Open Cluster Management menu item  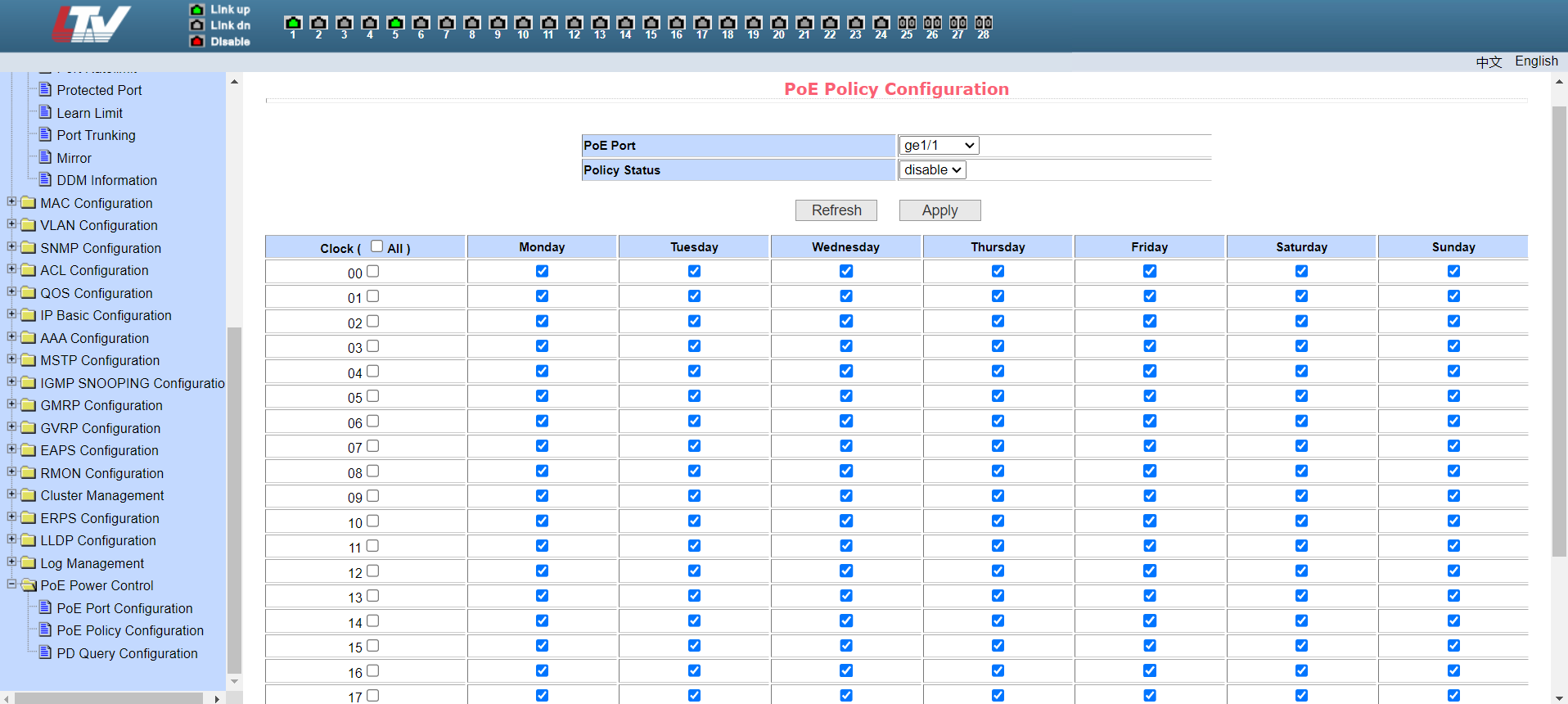[102, 495]
